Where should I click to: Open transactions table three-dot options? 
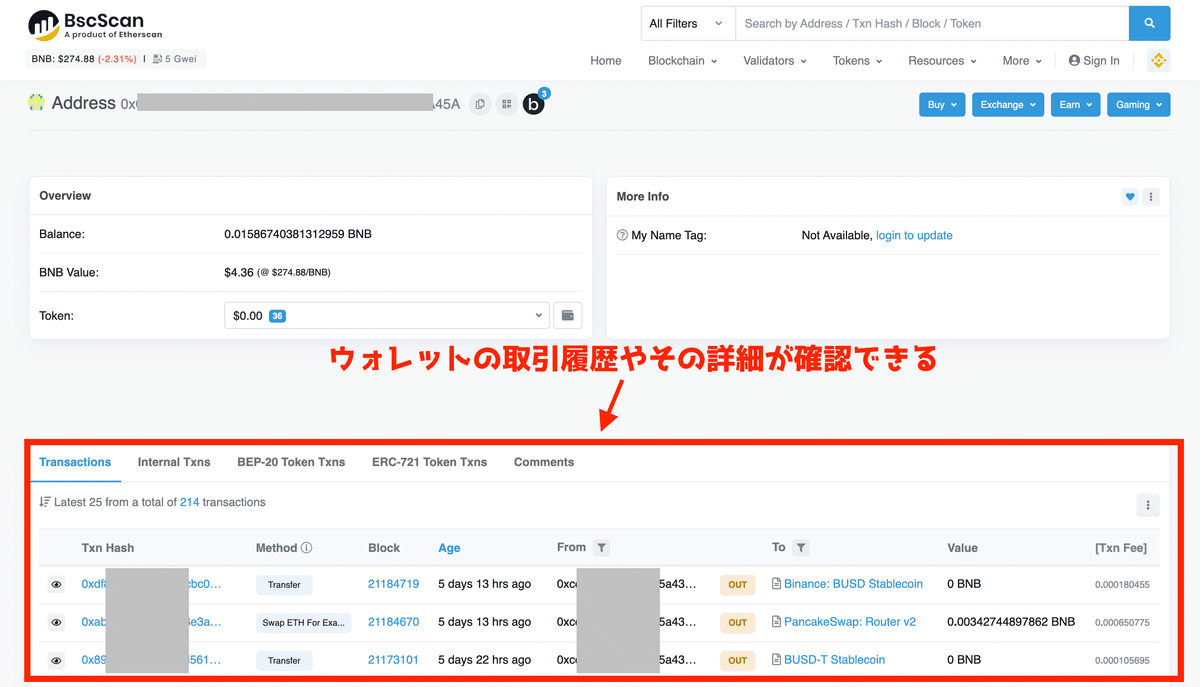(x=1148, y=505)
